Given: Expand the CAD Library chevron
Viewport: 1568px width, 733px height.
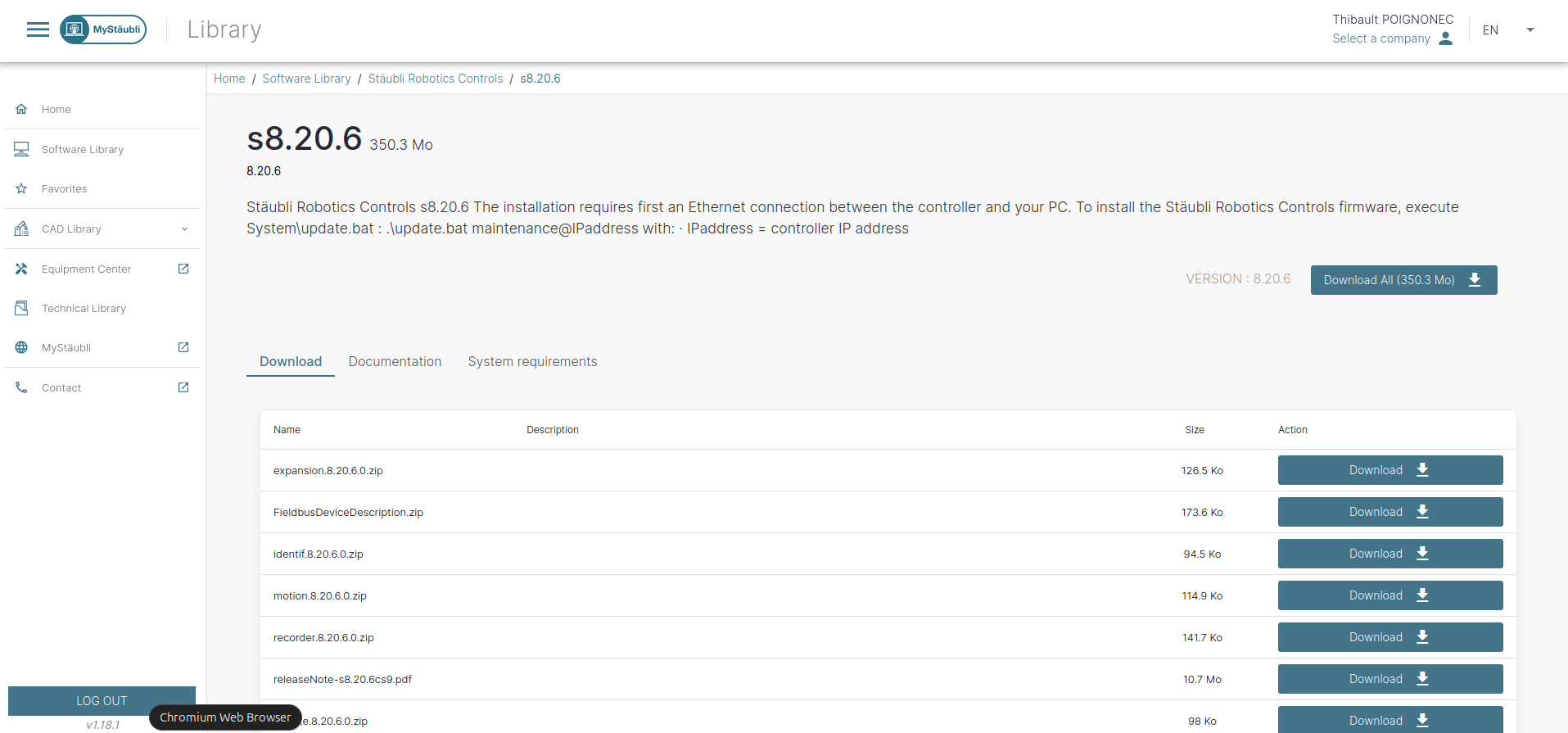Looking at the screenshot, I should point(184,229).
